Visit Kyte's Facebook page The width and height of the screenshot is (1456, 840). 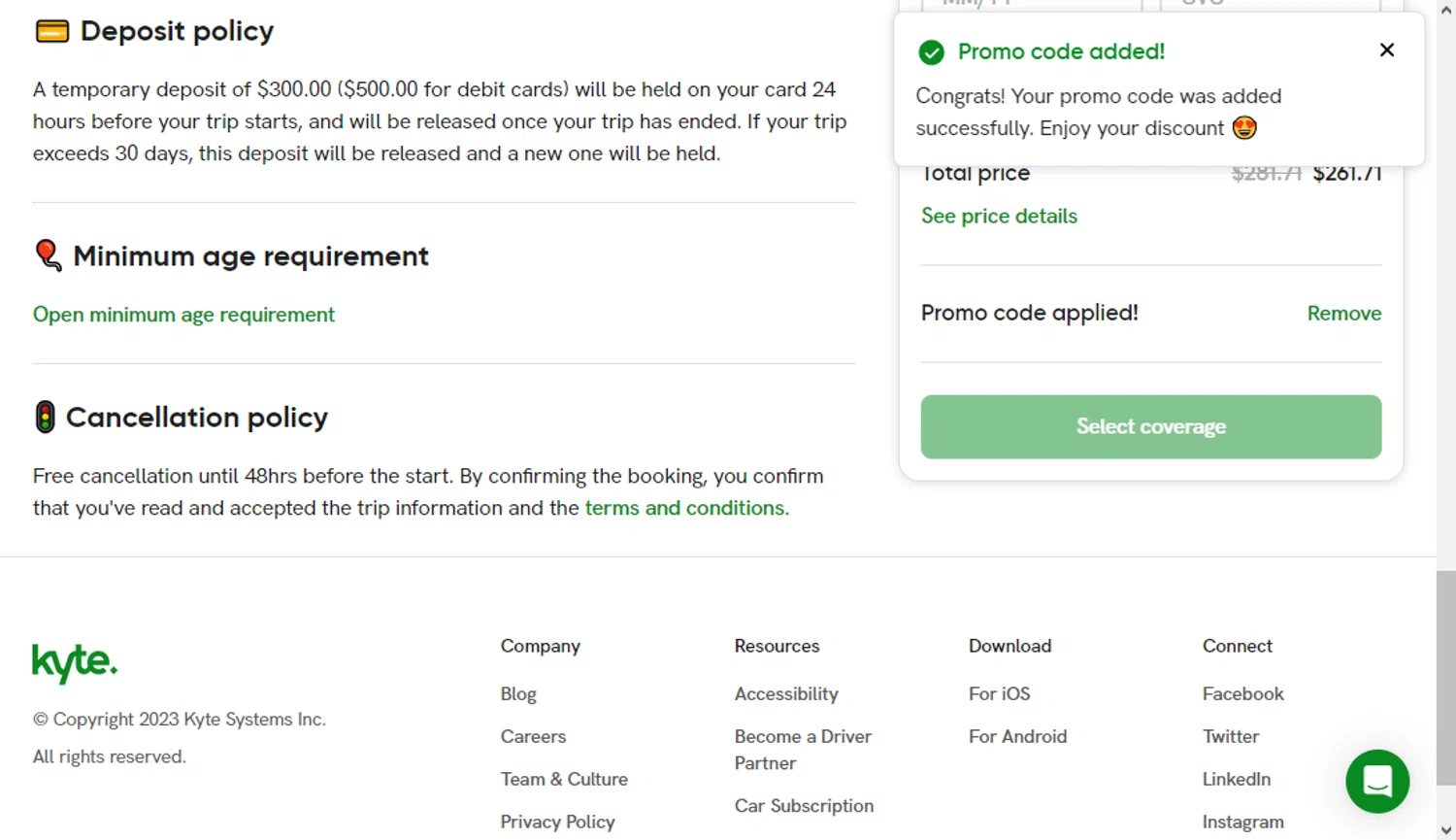pos(1242,694)
